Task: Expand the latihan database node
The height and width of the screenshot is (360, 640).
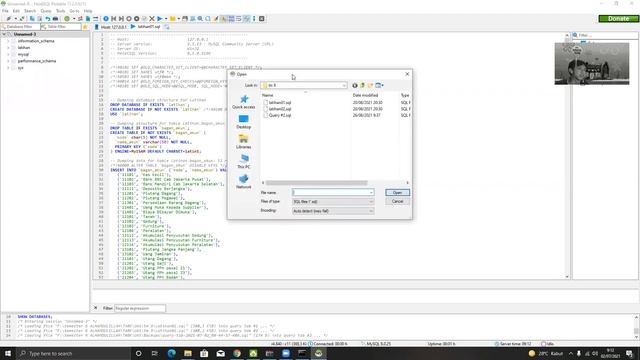Action: (x=8, y=48)
